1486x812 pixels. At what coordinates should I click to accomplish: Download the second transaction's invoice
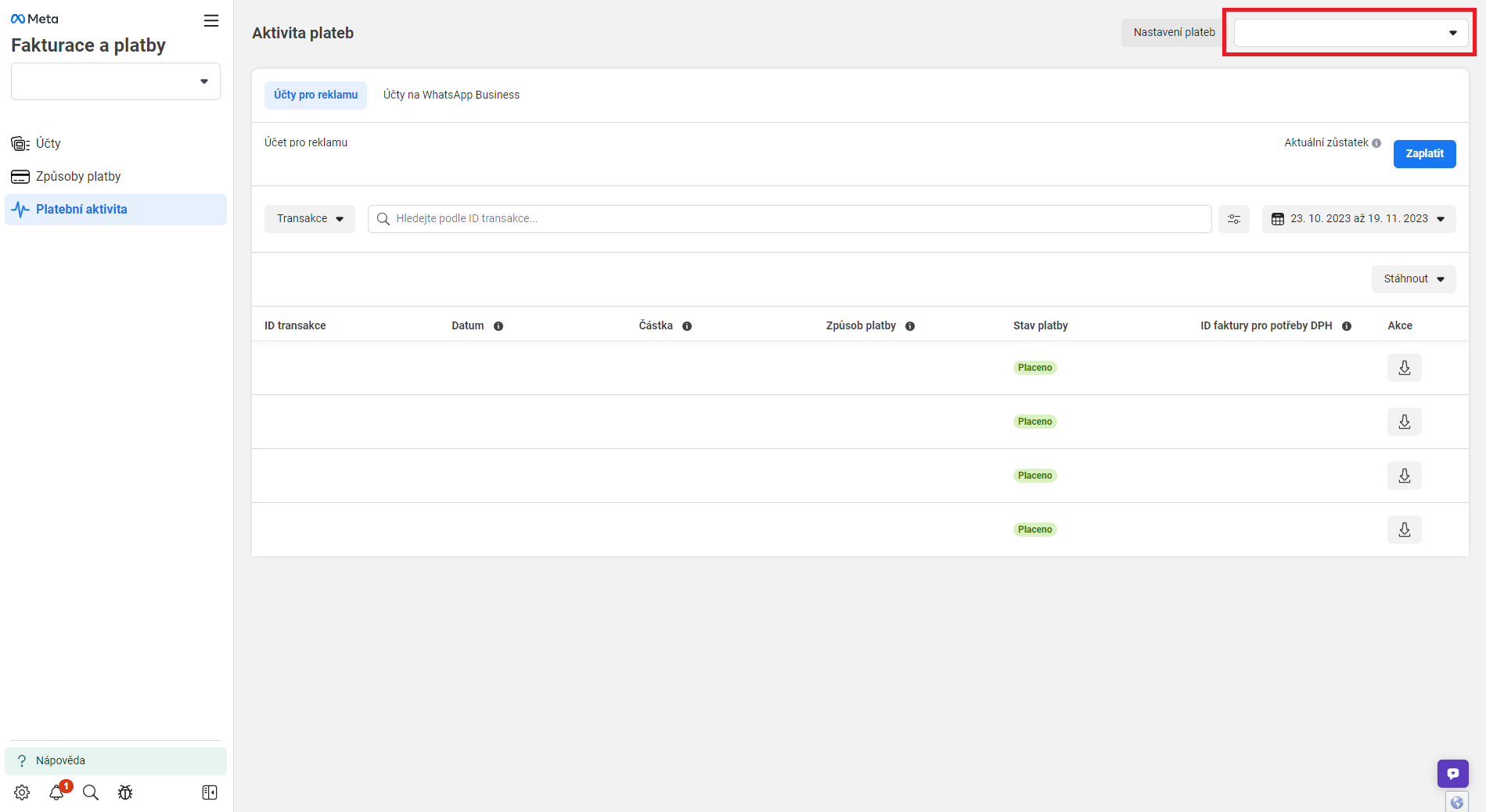click(1405, 422)
